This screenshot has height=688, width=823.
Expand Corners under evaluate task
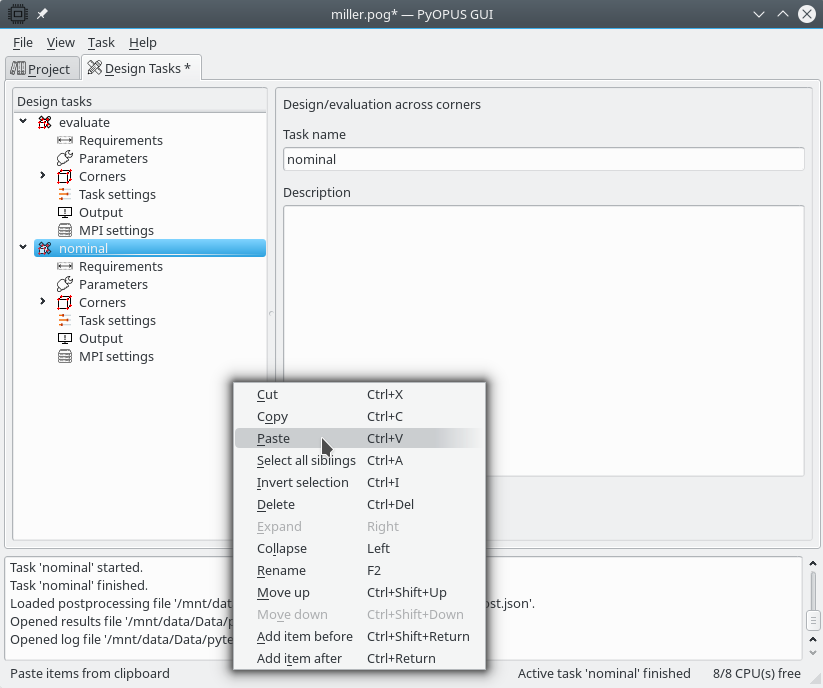pos(43,176)
